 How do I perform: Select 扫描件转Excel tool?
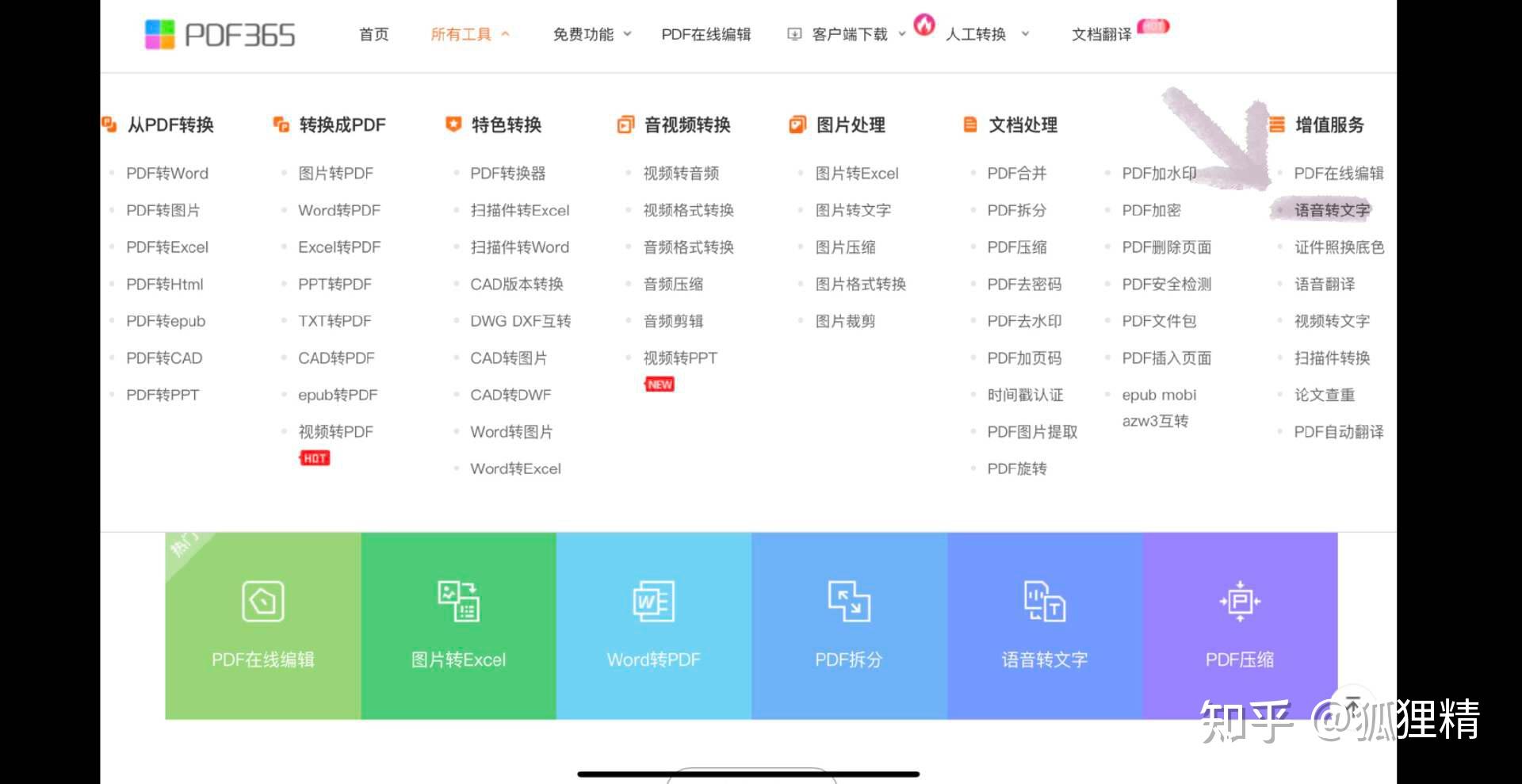(520, 210)
